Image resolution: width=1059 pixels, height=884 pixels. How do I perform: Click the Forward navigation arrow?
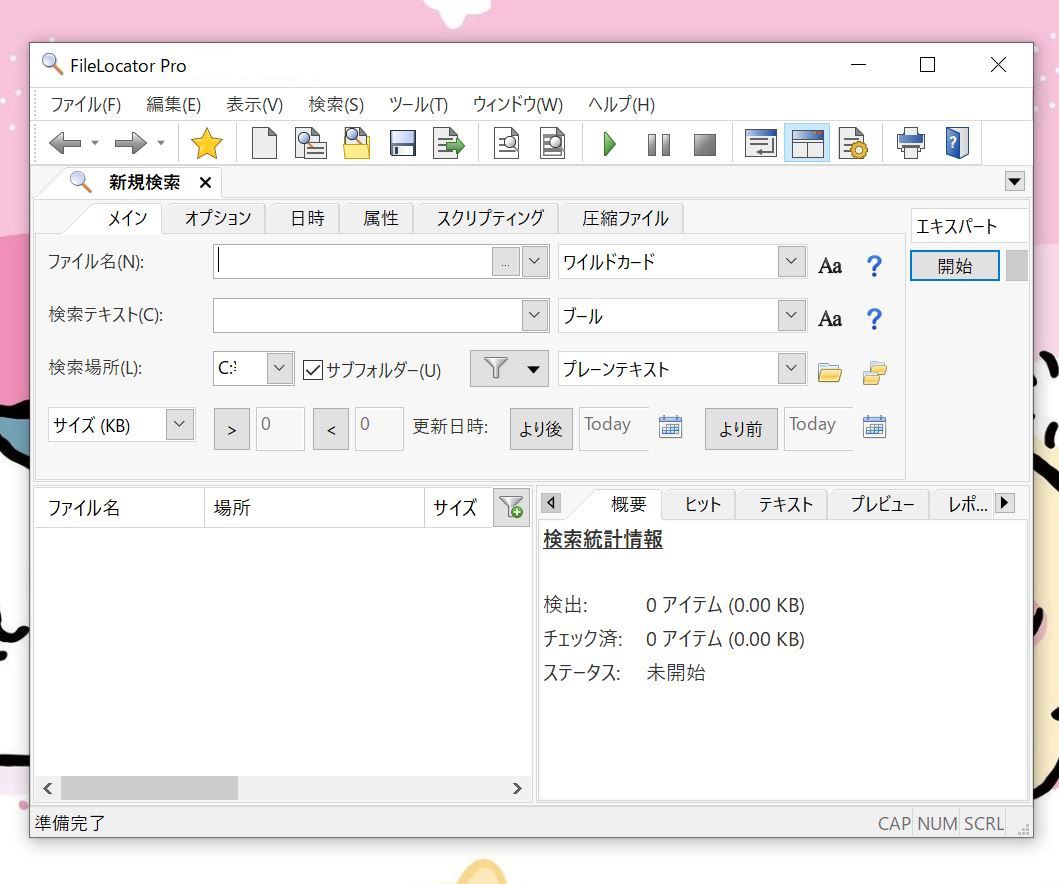[131, 143]
